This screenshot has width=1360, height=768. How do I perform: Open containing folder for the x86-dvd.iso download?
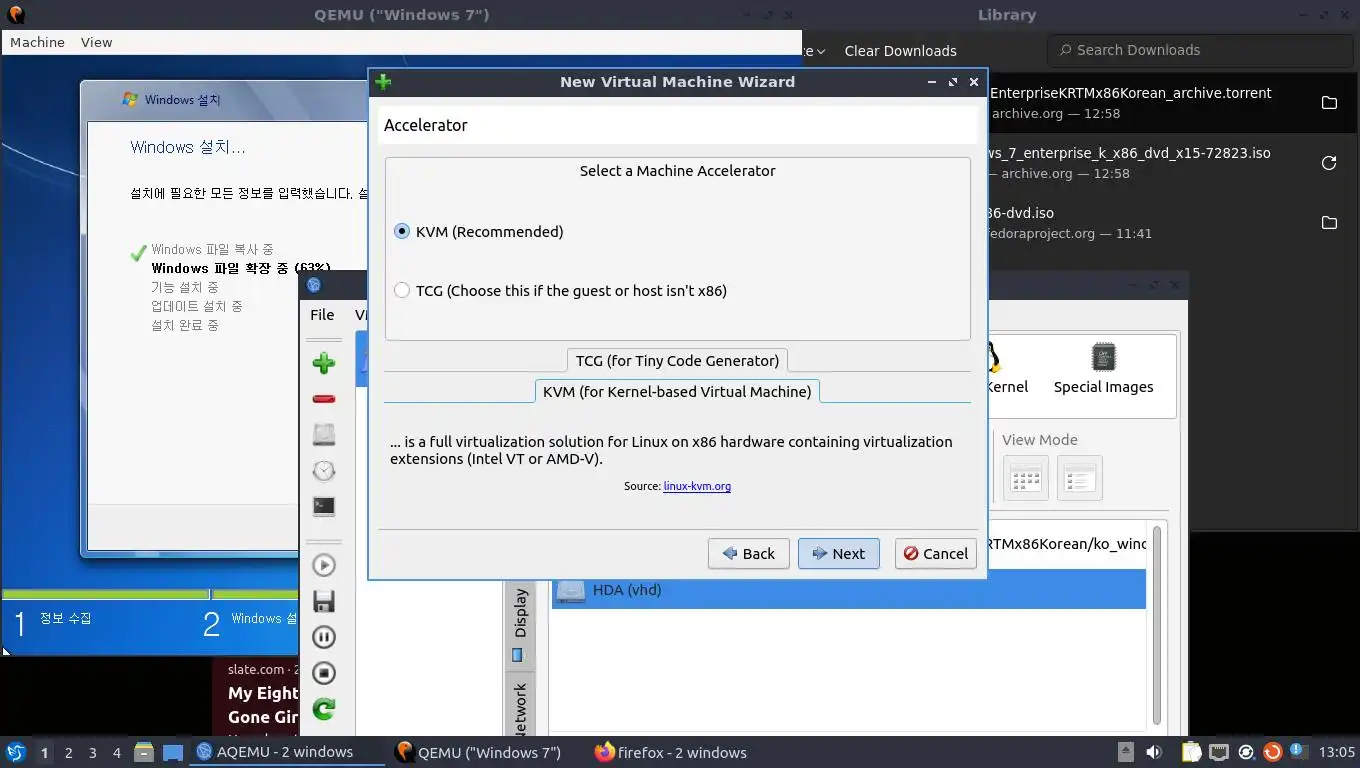coord(1329,223)
